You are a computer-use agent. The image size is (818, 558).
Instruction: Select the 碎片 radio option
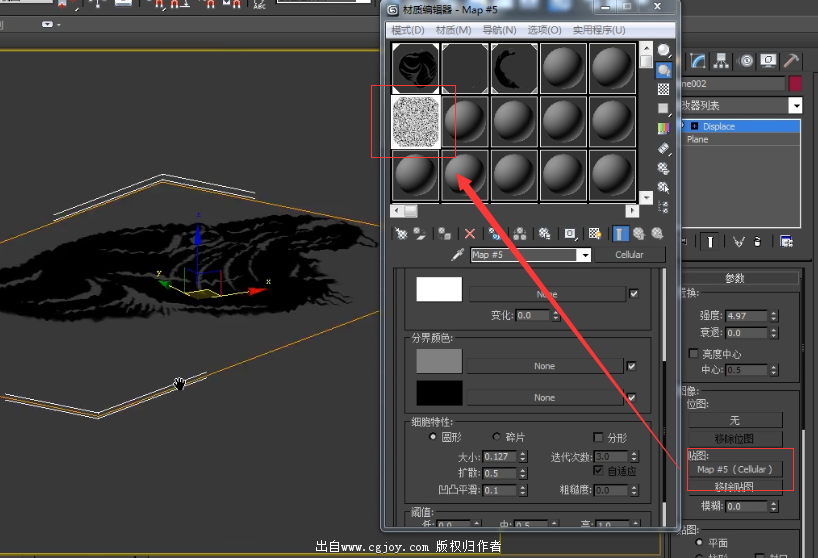pyautogui.click(x=497, y=438)
